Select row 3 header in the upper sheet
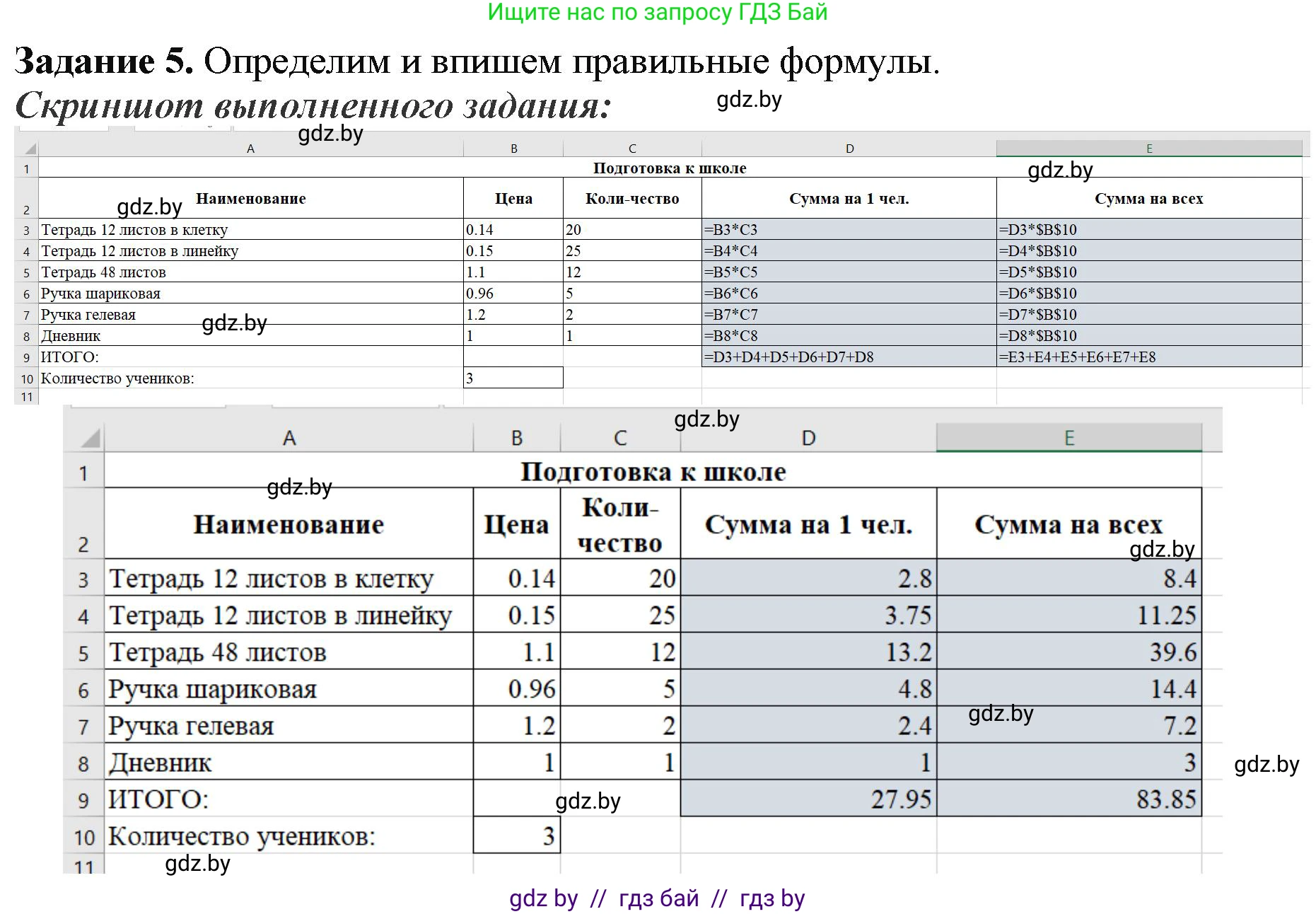The image size is (1316, 914). [x=27, y=230]
